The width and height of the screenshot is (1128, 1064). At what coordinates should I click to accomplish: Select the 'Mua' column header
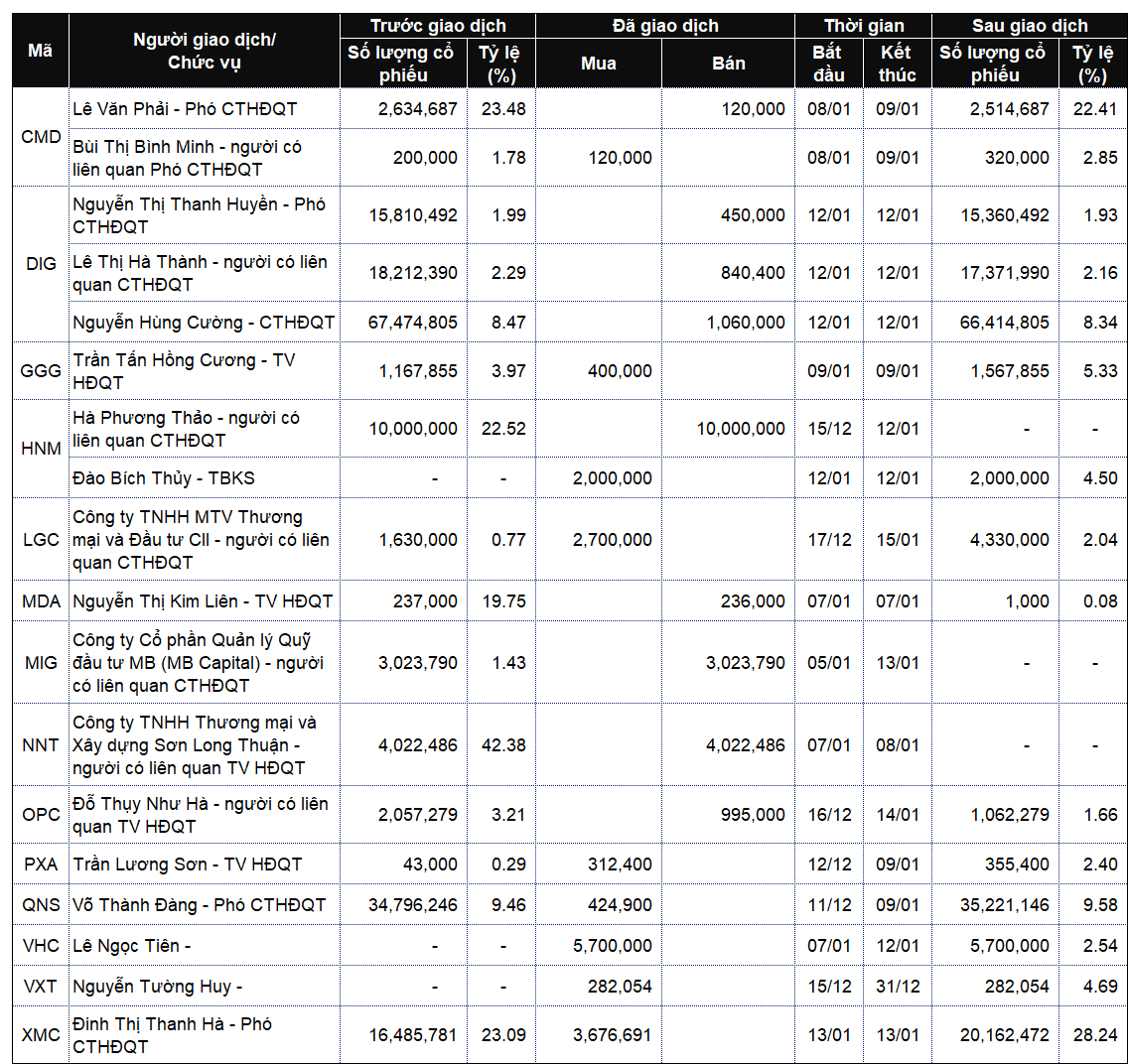(x=598, y=64)
